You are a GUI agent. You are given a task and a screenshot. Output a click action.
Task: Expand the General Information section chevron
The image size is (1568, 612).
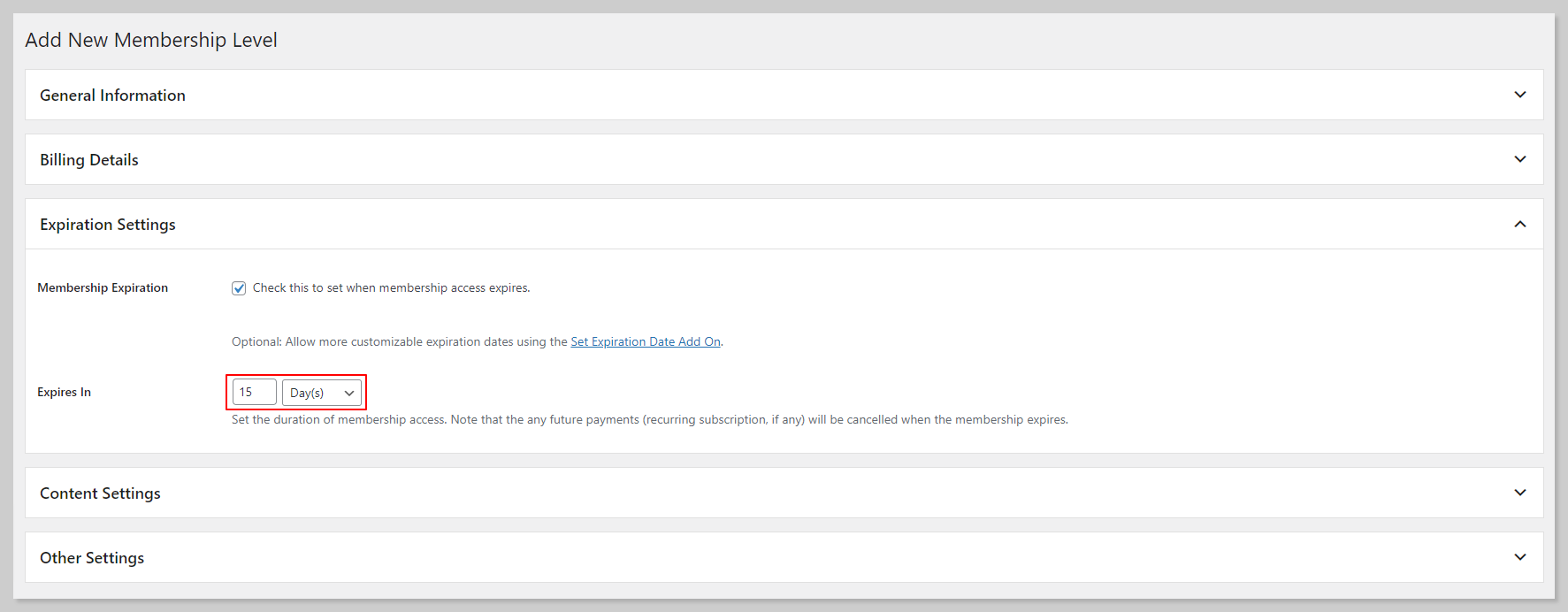pyautogui.click(x=1519, y=95)
